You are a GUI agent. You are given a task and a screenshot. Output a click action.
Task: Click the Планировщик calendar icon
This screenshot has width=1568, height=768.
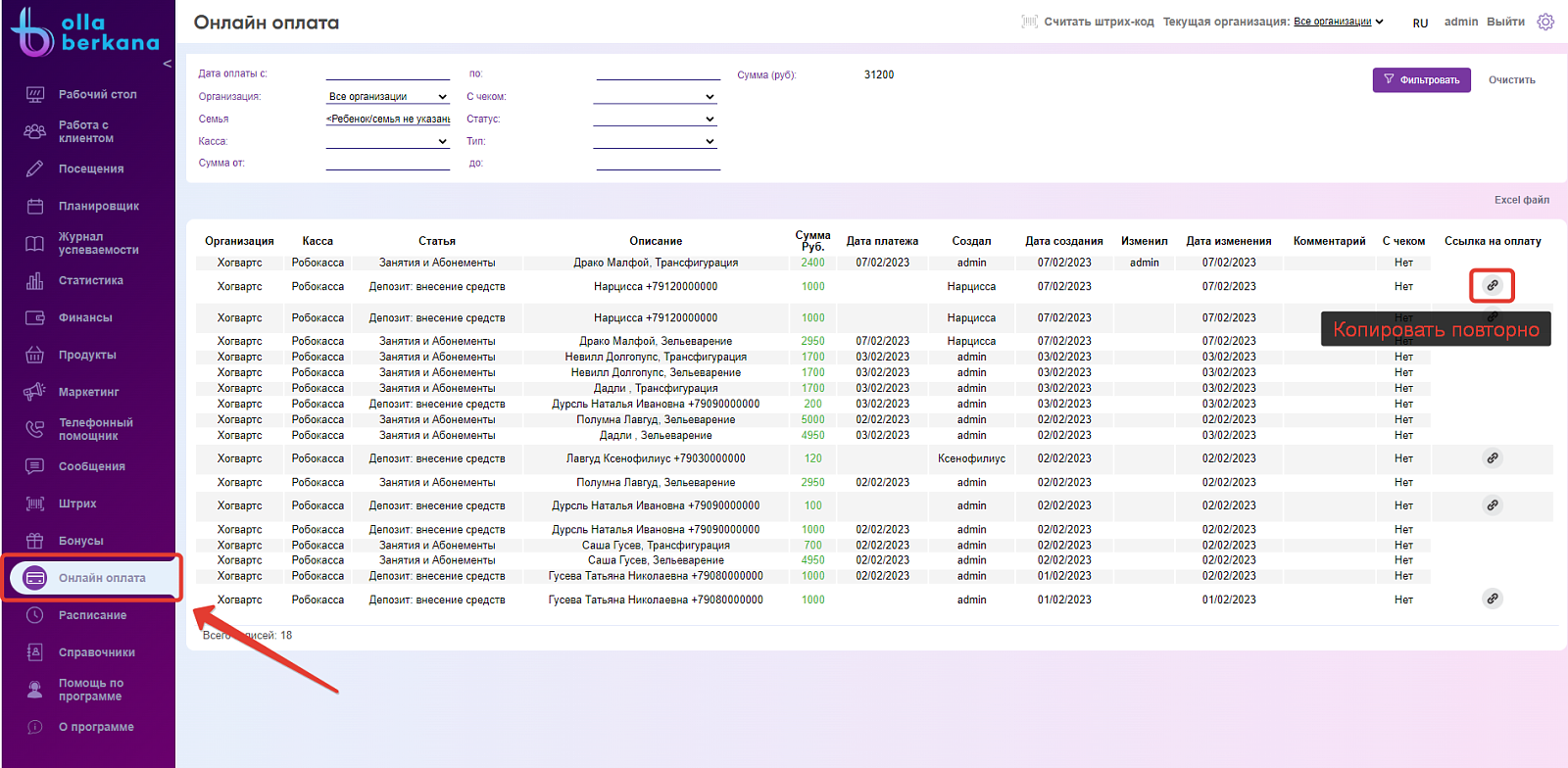coord(35,206)
